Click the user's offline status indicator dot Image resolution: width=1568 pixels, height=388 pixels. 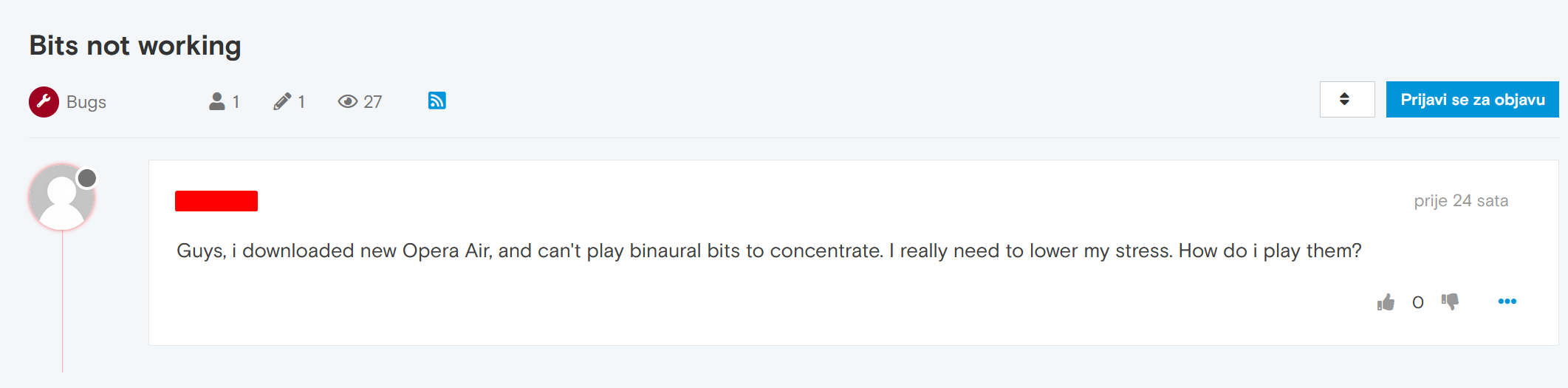pyautogui.click(x=87, y=178)
